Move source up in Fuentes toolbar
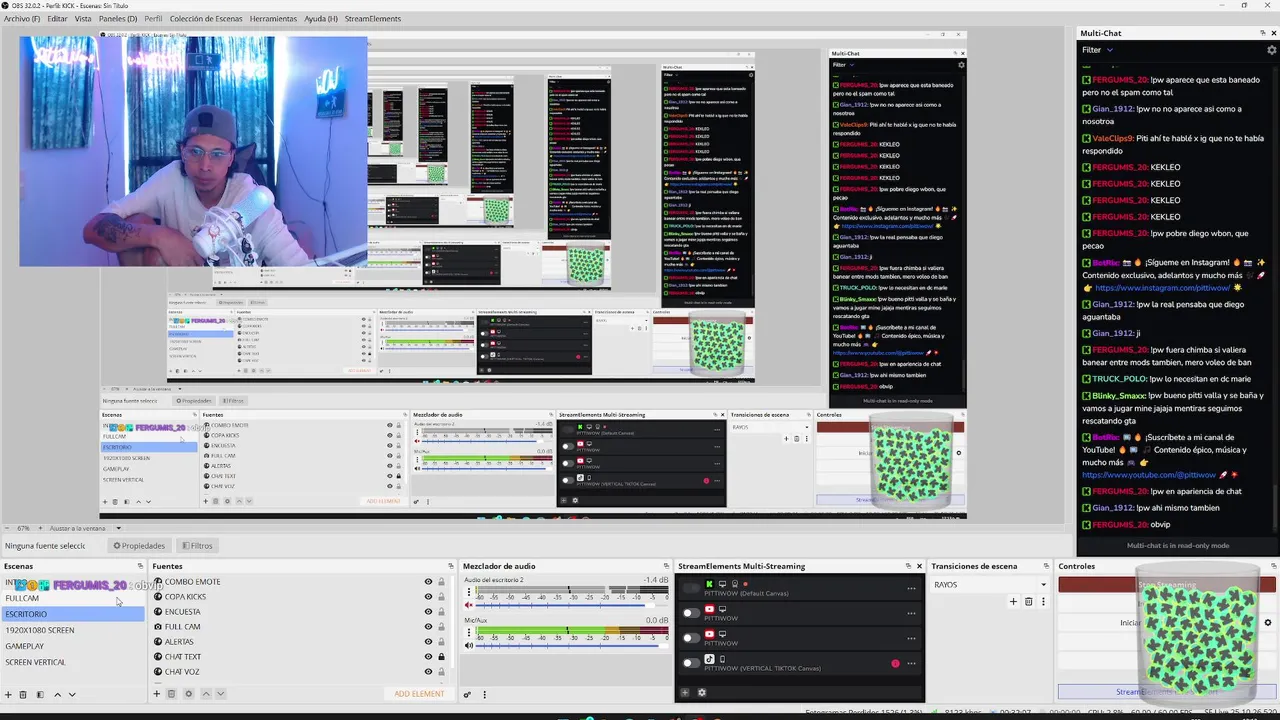1280x720 pixels. (206, 694)
